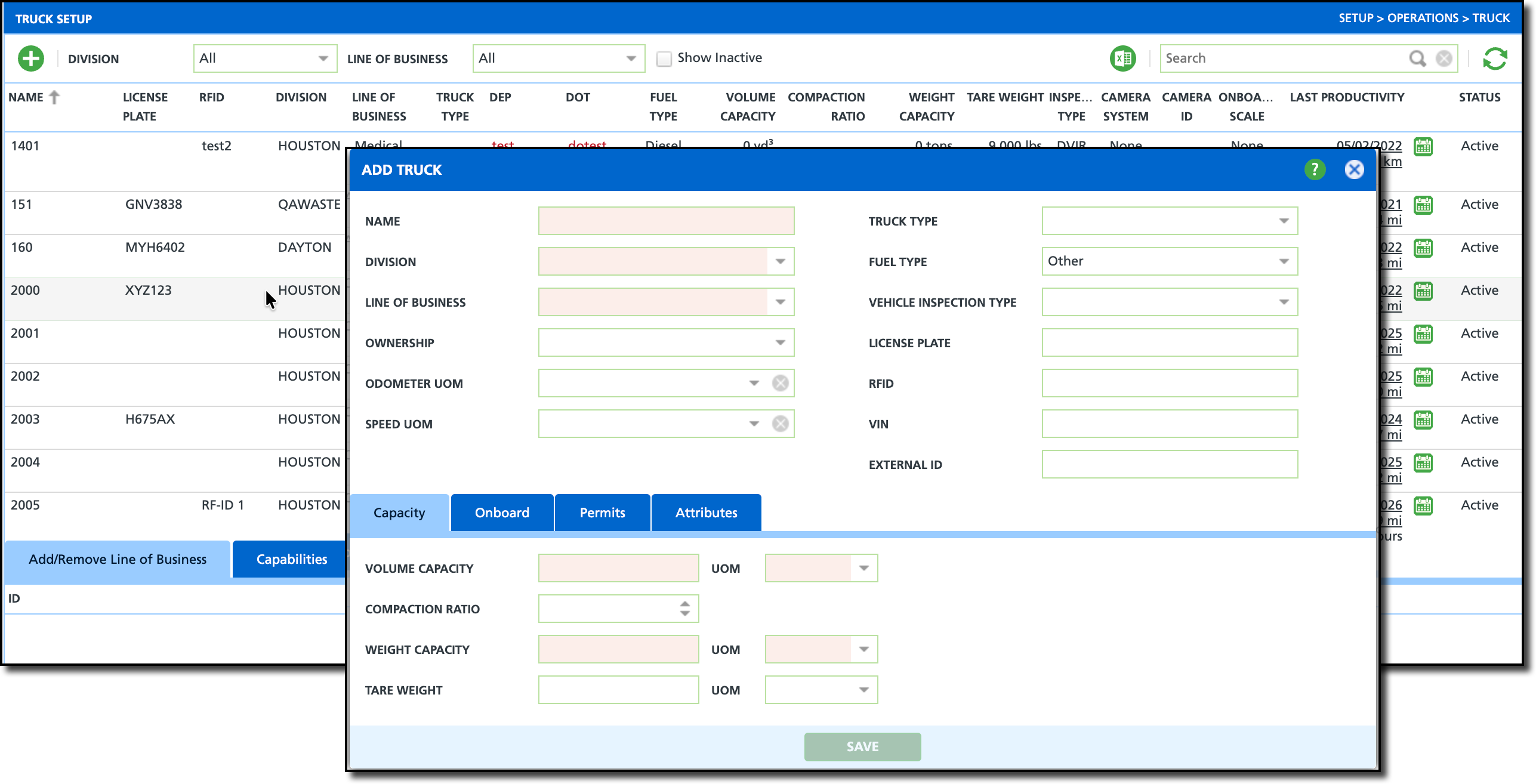Expand the Division filter dropdown in the toolbar

tap(323, 58)
